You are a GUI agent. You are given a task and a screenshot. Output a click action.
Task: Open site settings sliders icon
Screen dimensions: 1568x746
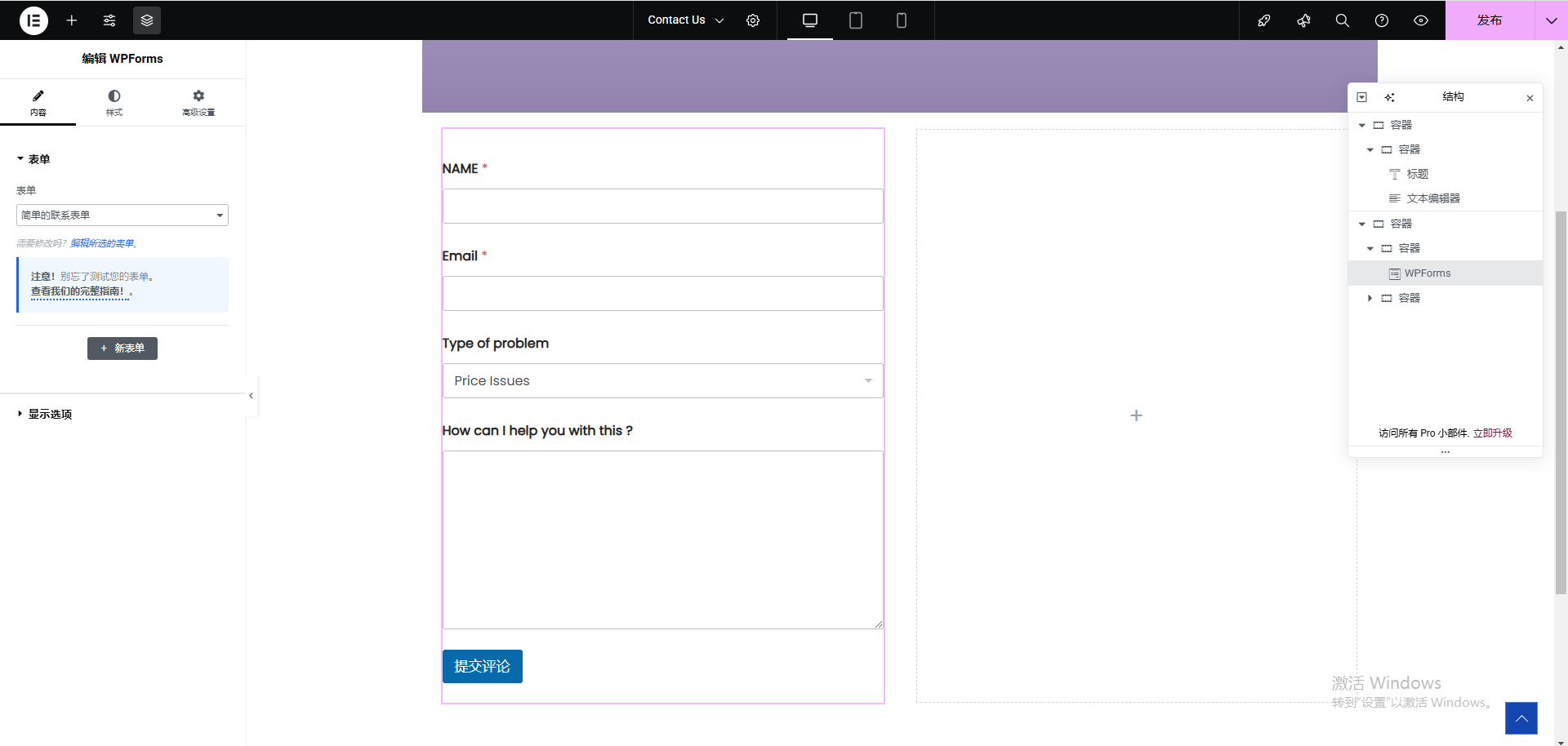coord(109,20)
